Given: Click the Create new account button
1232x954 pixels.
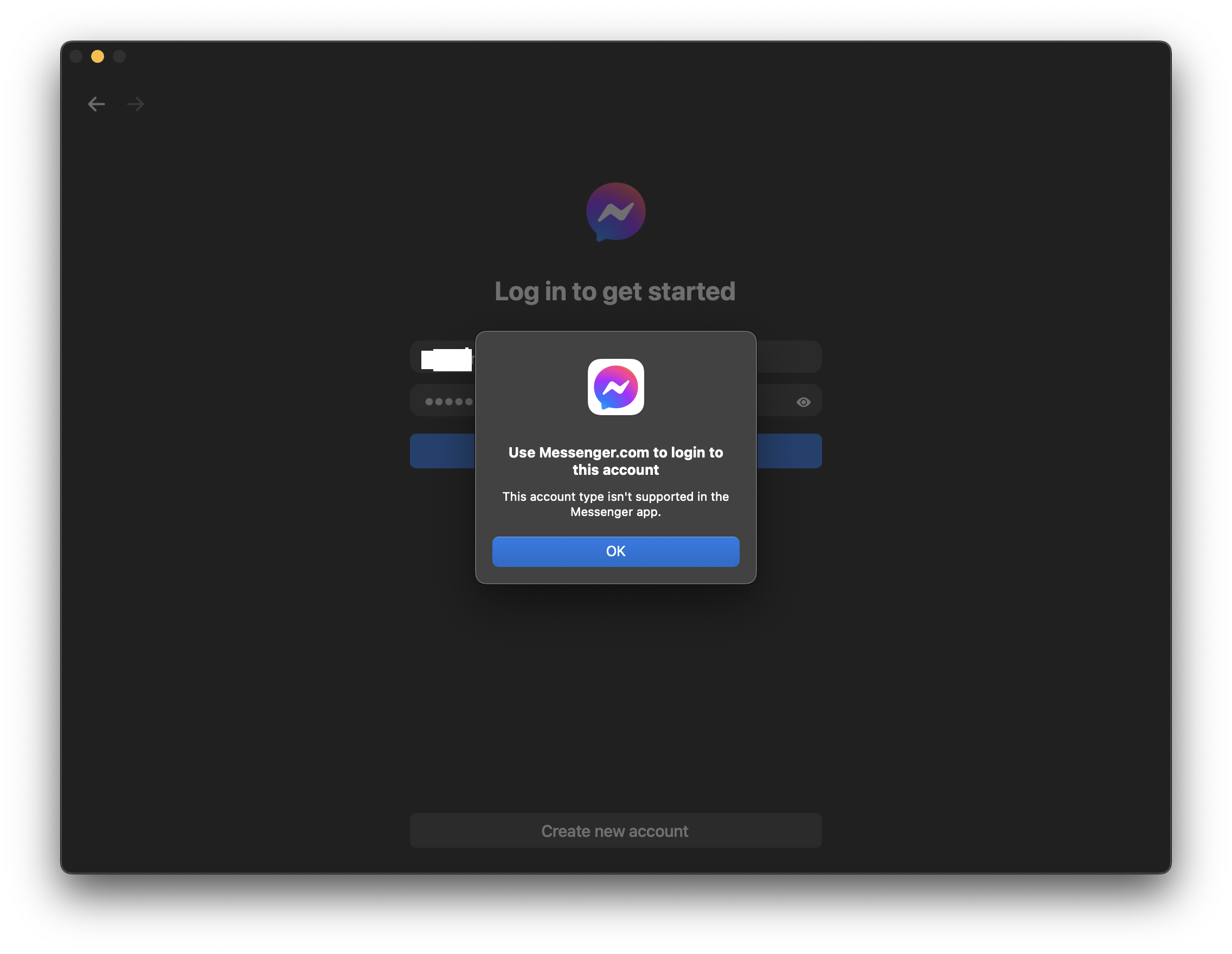Looking at the screenshot, I should pyautogui.click(x=615, y=830).
